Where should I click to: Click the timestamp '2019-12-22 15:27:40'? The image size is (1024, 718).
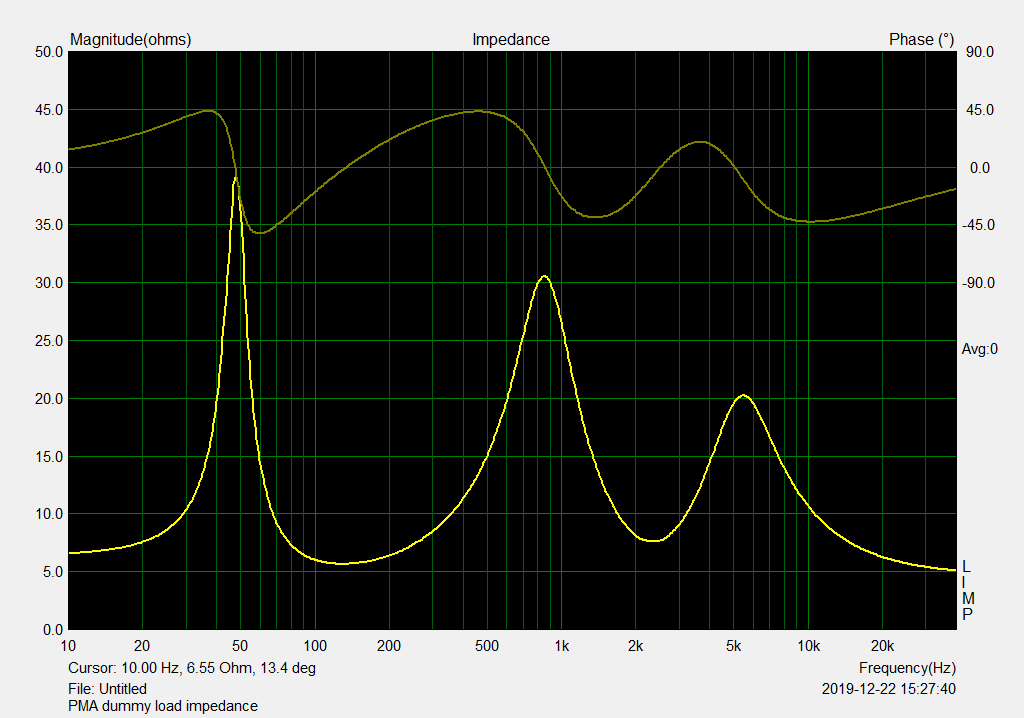[x=889, y=689]
